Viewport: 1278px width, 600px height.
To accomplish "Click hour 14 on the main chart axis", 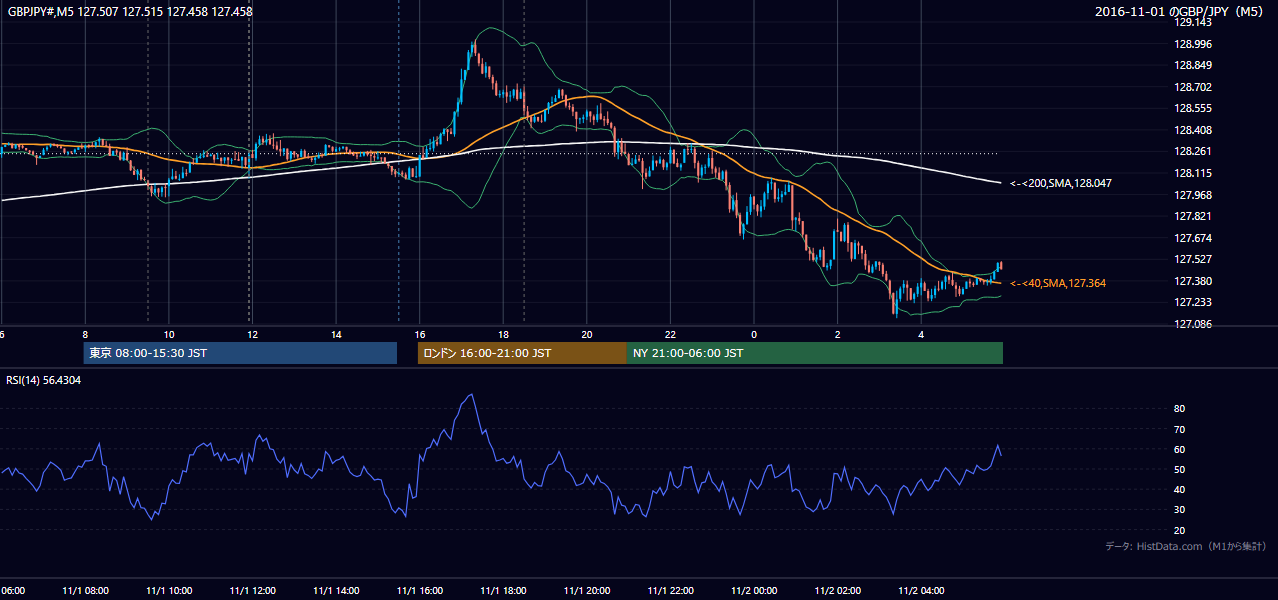I will [x=336, y=334].
